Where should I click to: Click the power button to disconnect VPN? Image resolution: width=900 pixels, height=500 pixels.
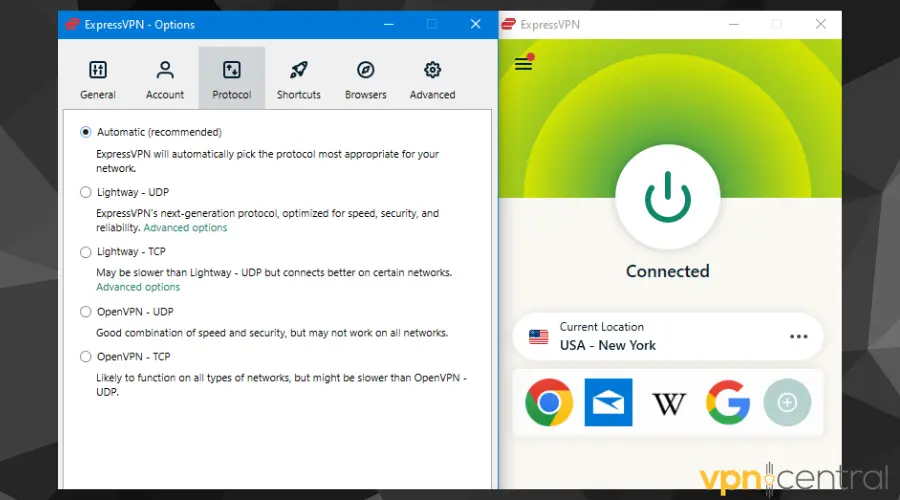point(668,197)
